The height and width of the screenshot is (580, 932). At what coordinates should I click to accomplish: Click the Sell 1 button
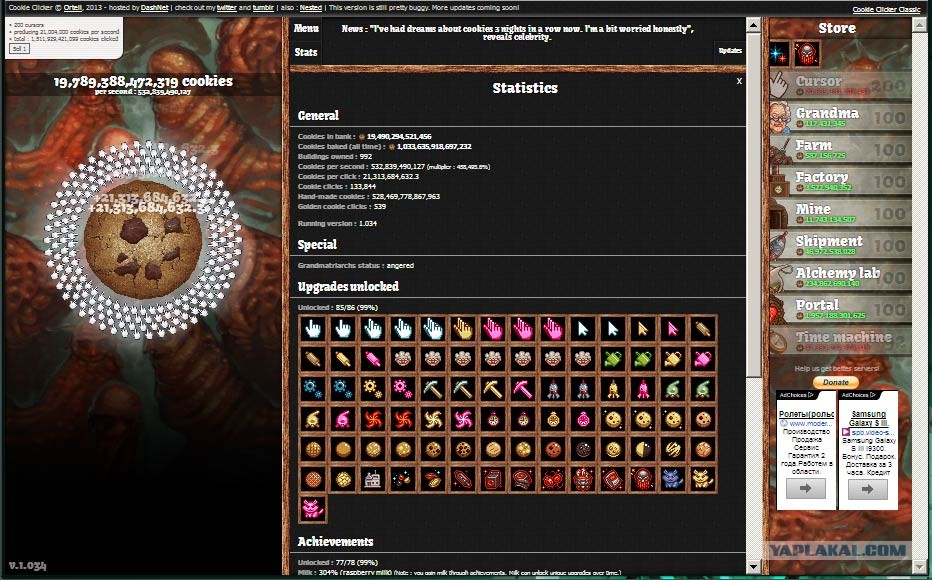tap(20, 49)
